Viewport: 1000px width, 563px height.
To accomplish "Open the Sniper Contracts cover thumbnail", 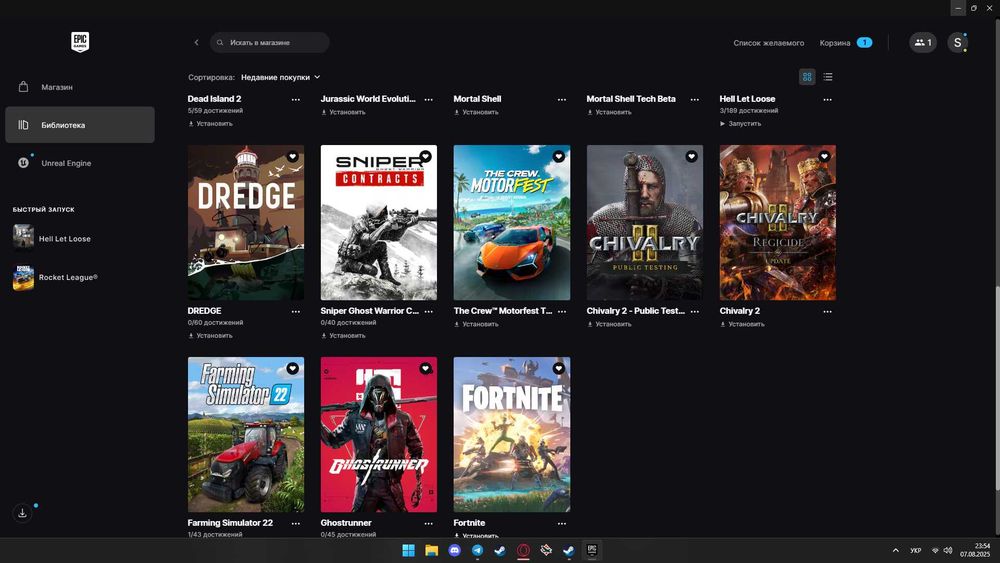I will pyautogui.click(x=379, y=223).
